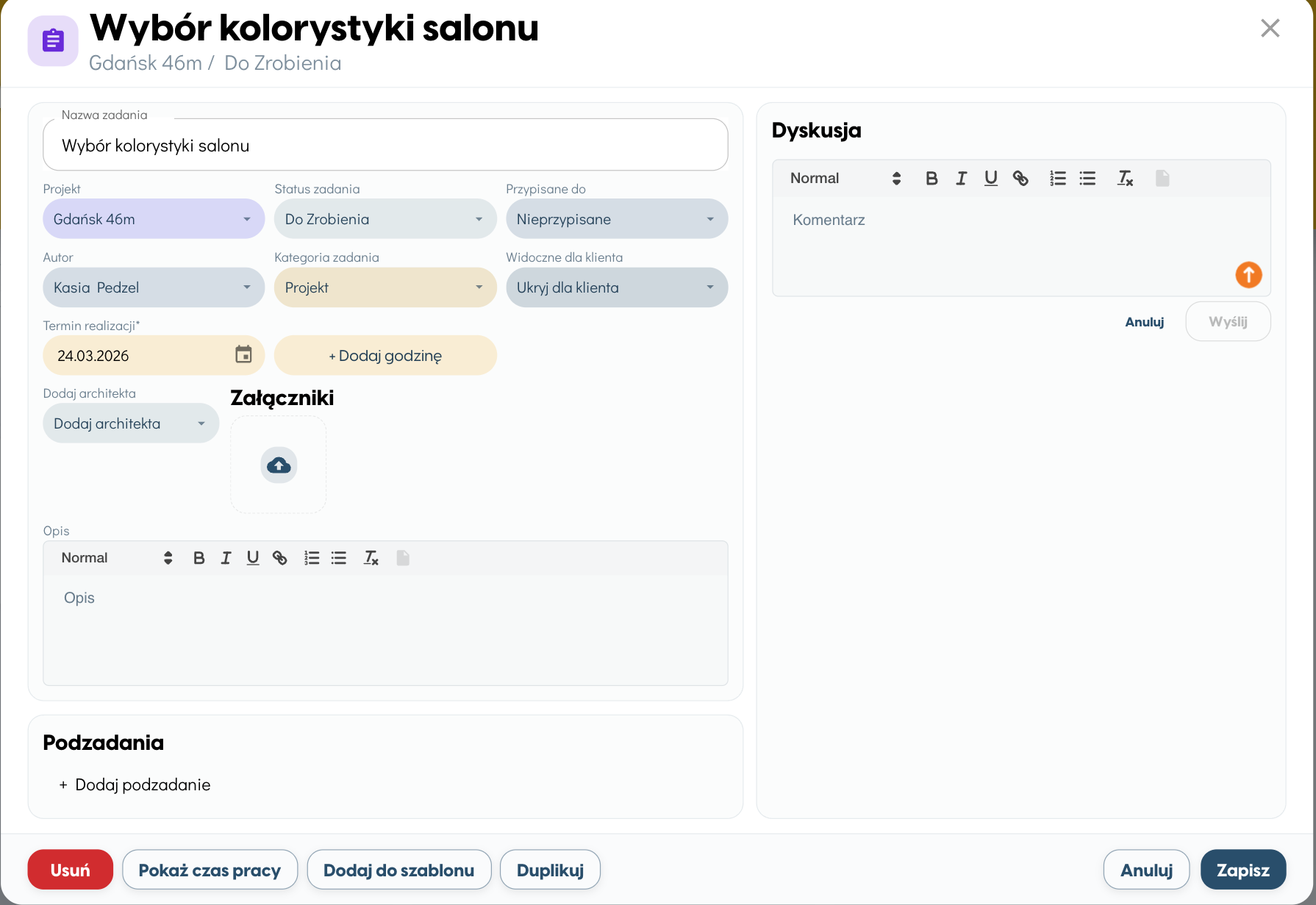
Task: Click the orange upload arrow in comment box
Action: 1248,275
